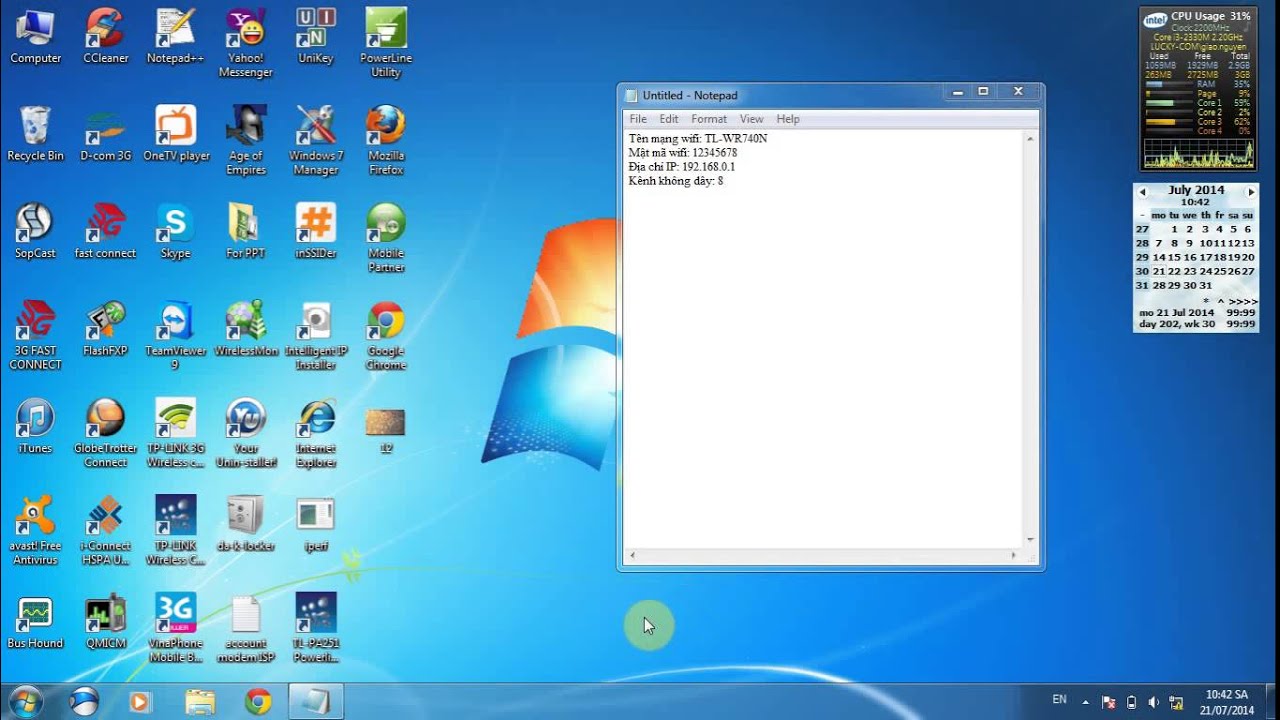This screenshot has width=1280, height=720.
Task: Click the 'Địa chỉ IP: 192.168.0.1' line
Action: [x=682, y=167]
